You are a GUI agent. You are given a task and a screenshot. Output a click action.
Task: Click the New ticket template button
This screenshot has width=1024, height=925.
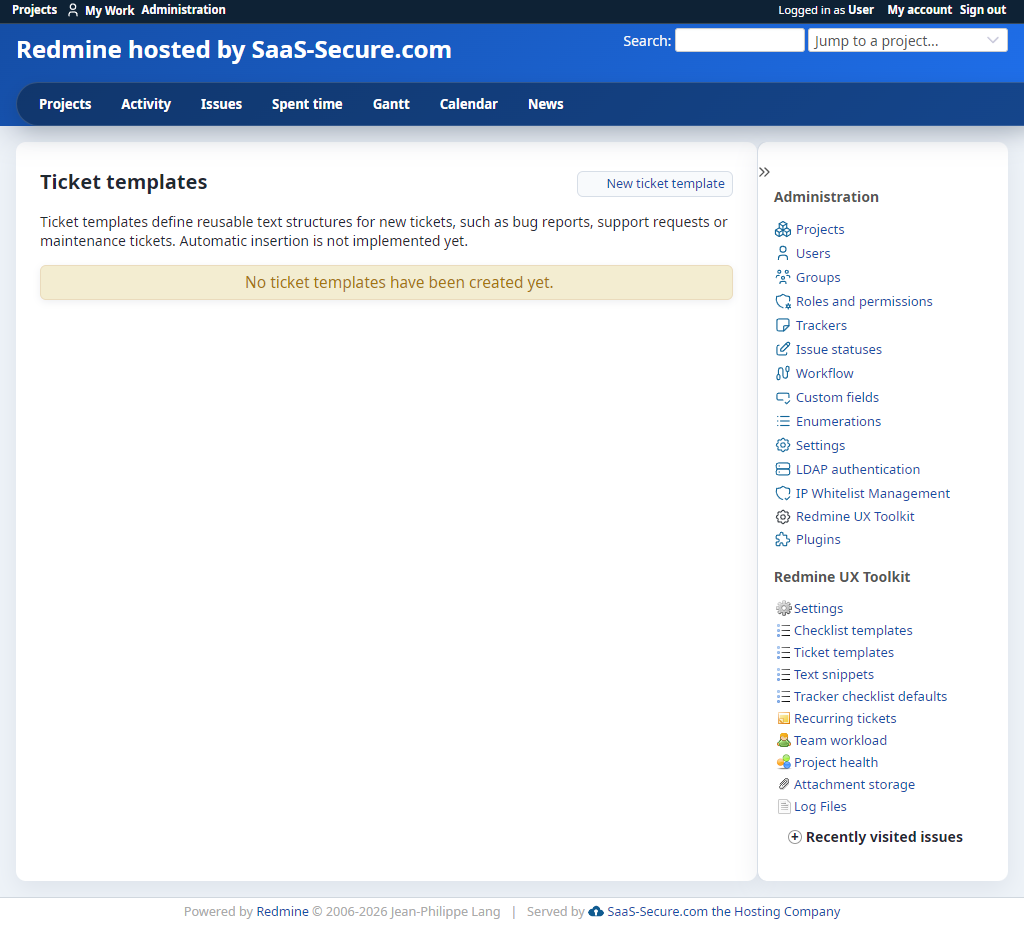pos(655,184)
